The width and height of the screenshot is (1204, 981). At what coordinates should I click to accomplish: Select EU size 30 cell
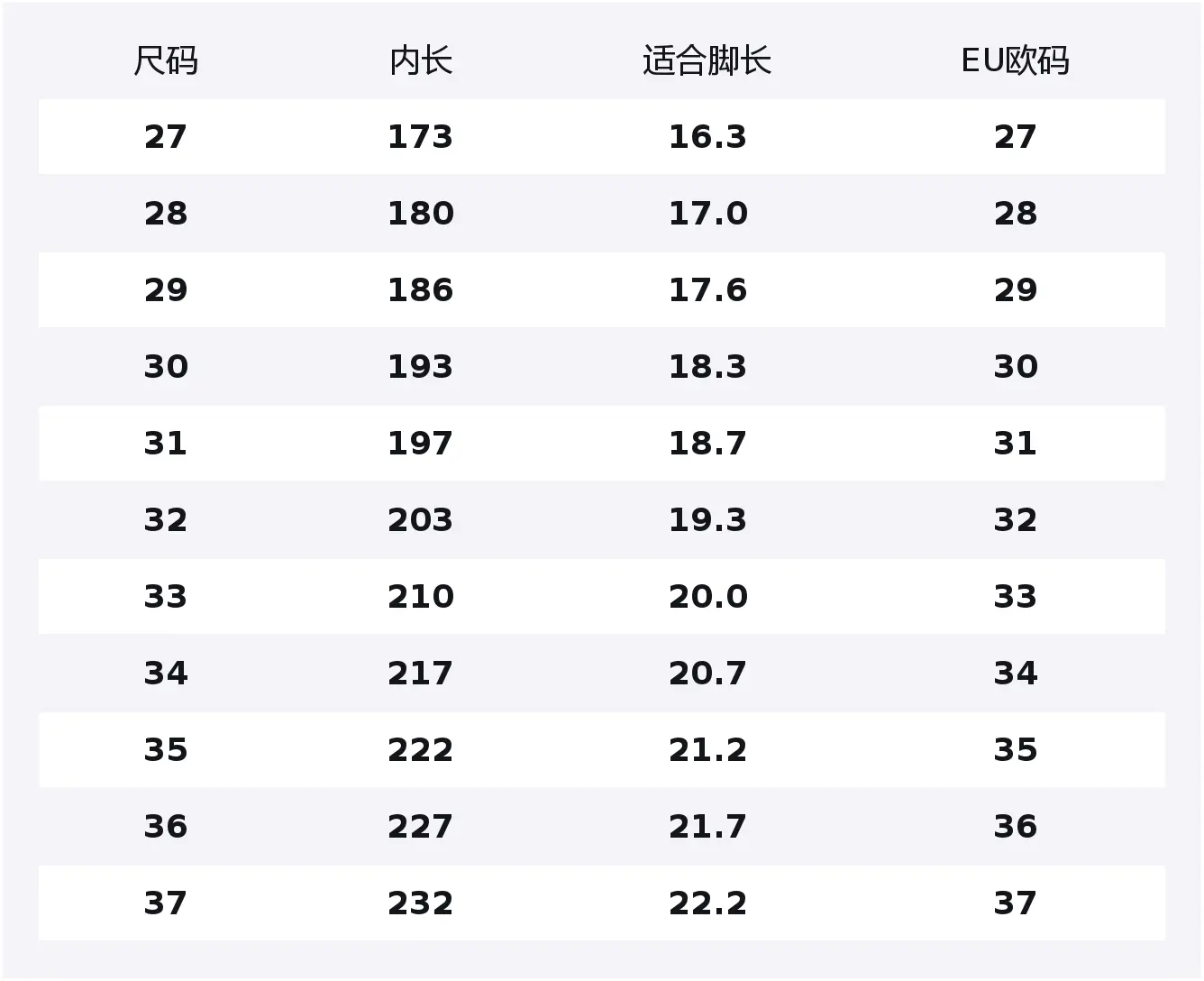point(1016,367)
